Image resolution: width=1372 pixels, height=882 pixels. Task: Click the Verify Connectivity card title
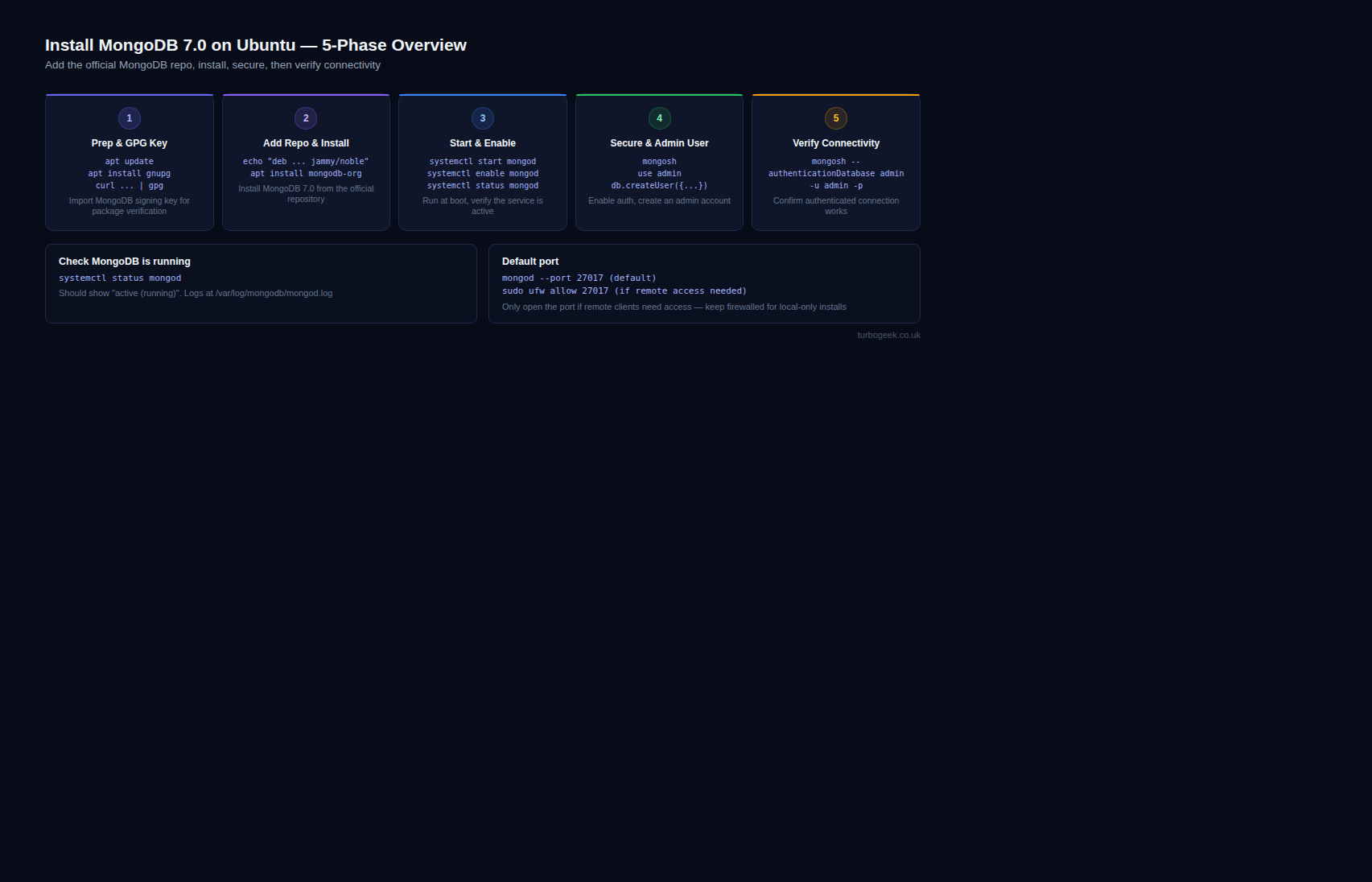[836, 143]
